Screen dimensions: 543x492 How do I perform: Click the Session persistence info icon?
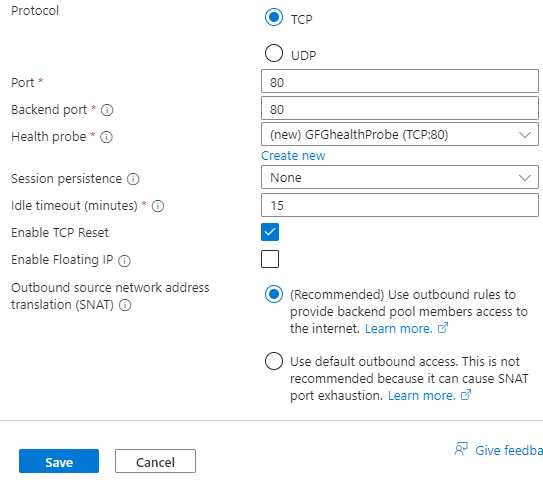click(133, 179)
